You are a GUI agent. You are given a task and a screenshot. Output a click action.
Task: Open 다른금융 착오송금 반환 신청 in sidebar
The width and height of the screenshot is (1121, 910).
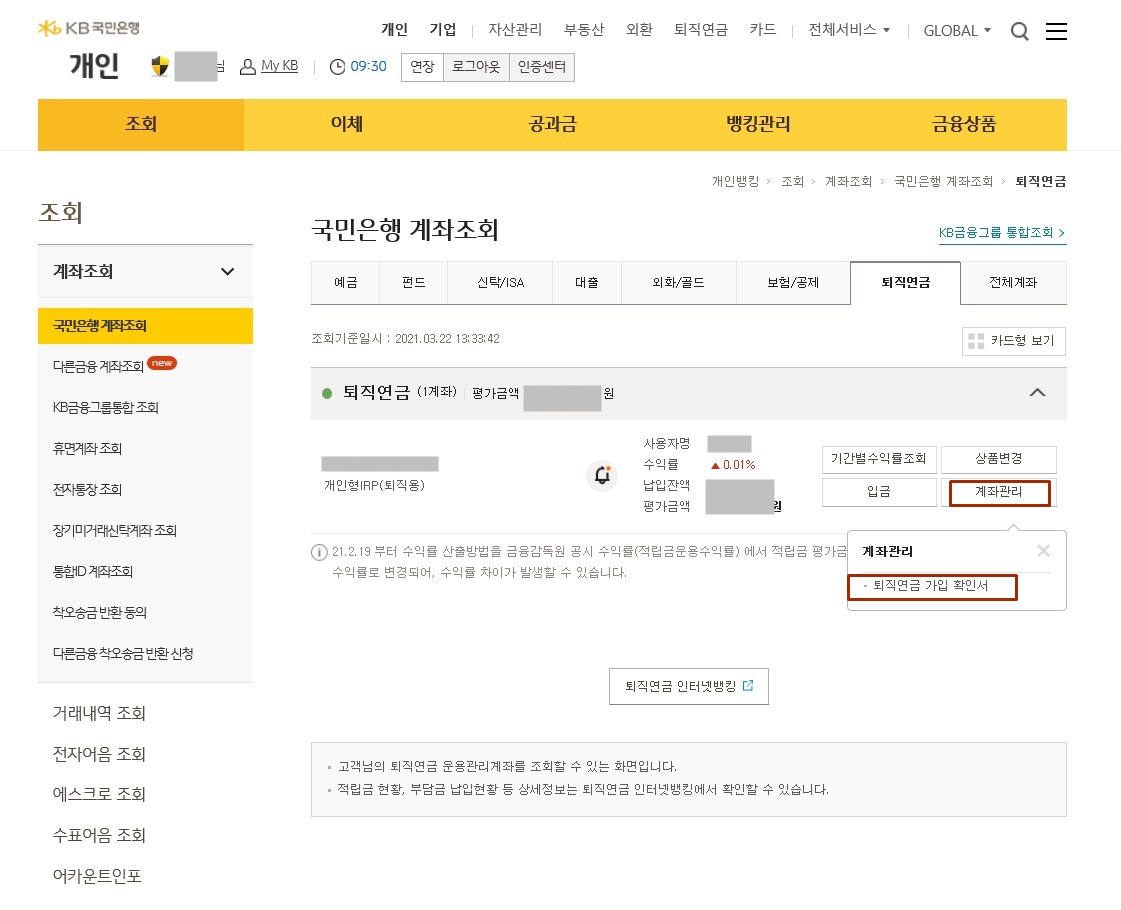[123, 653]
